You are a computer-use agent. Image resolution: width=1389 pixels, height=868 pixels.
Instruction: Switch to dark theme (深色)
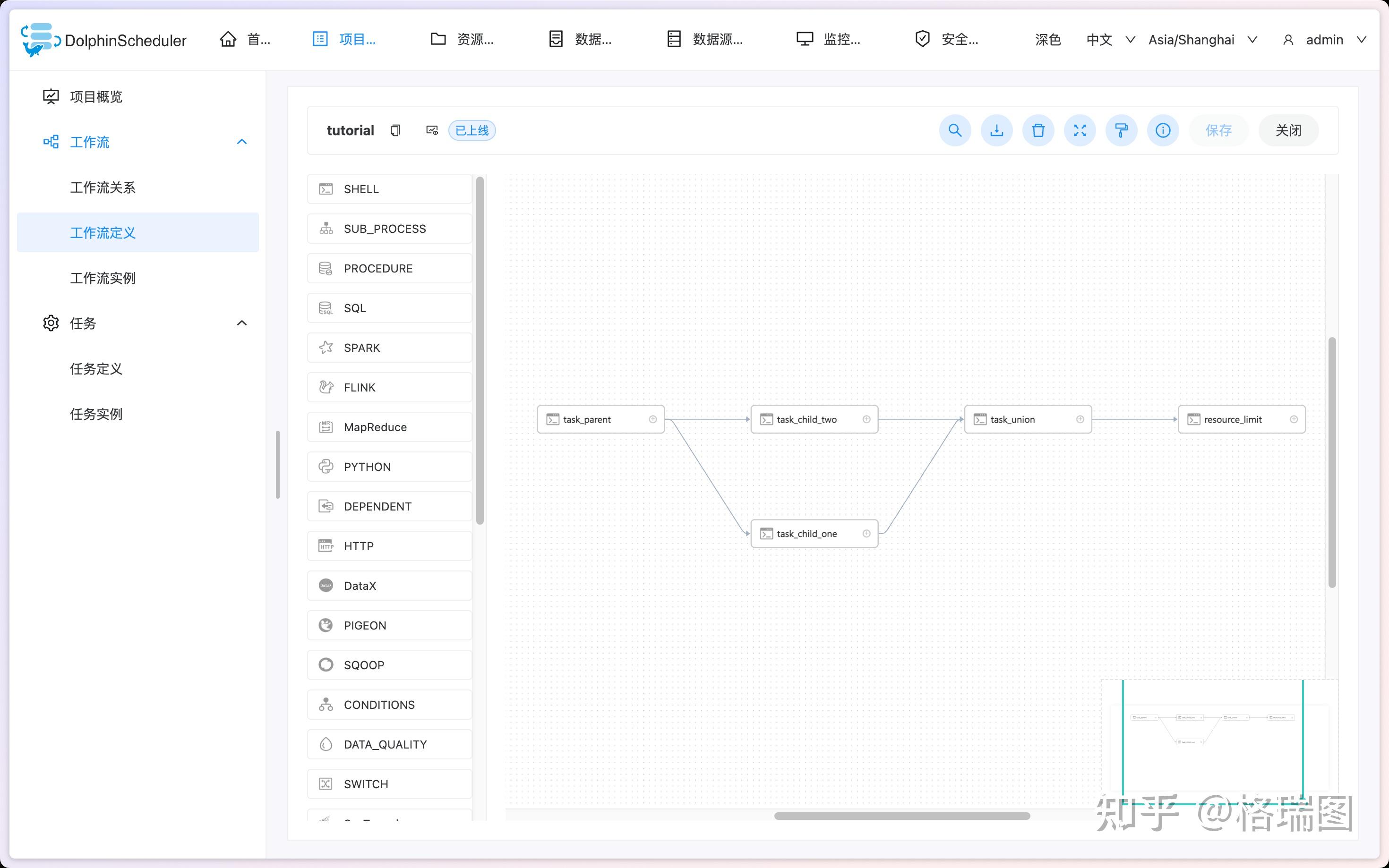(x=1047, y=40)
